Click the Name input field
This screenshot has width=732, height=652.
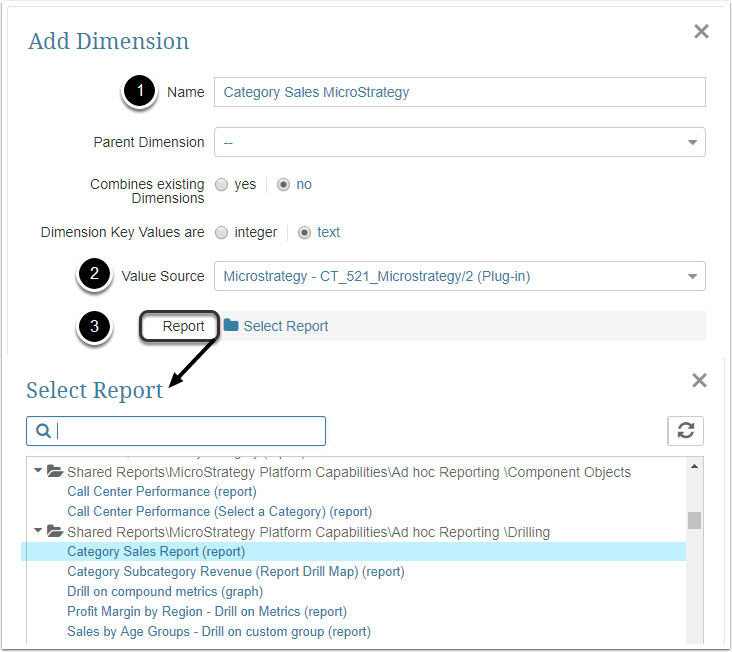point(459,92)
